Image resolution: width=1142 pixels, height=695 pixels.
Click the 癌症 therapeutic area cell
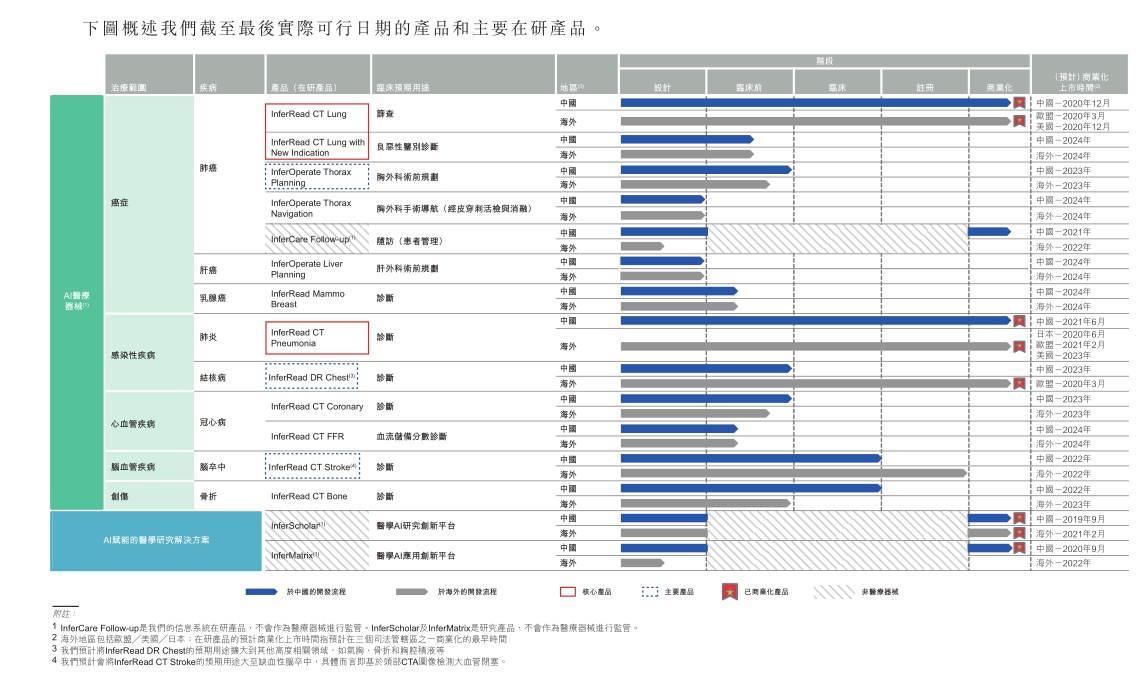click(149, 203)
